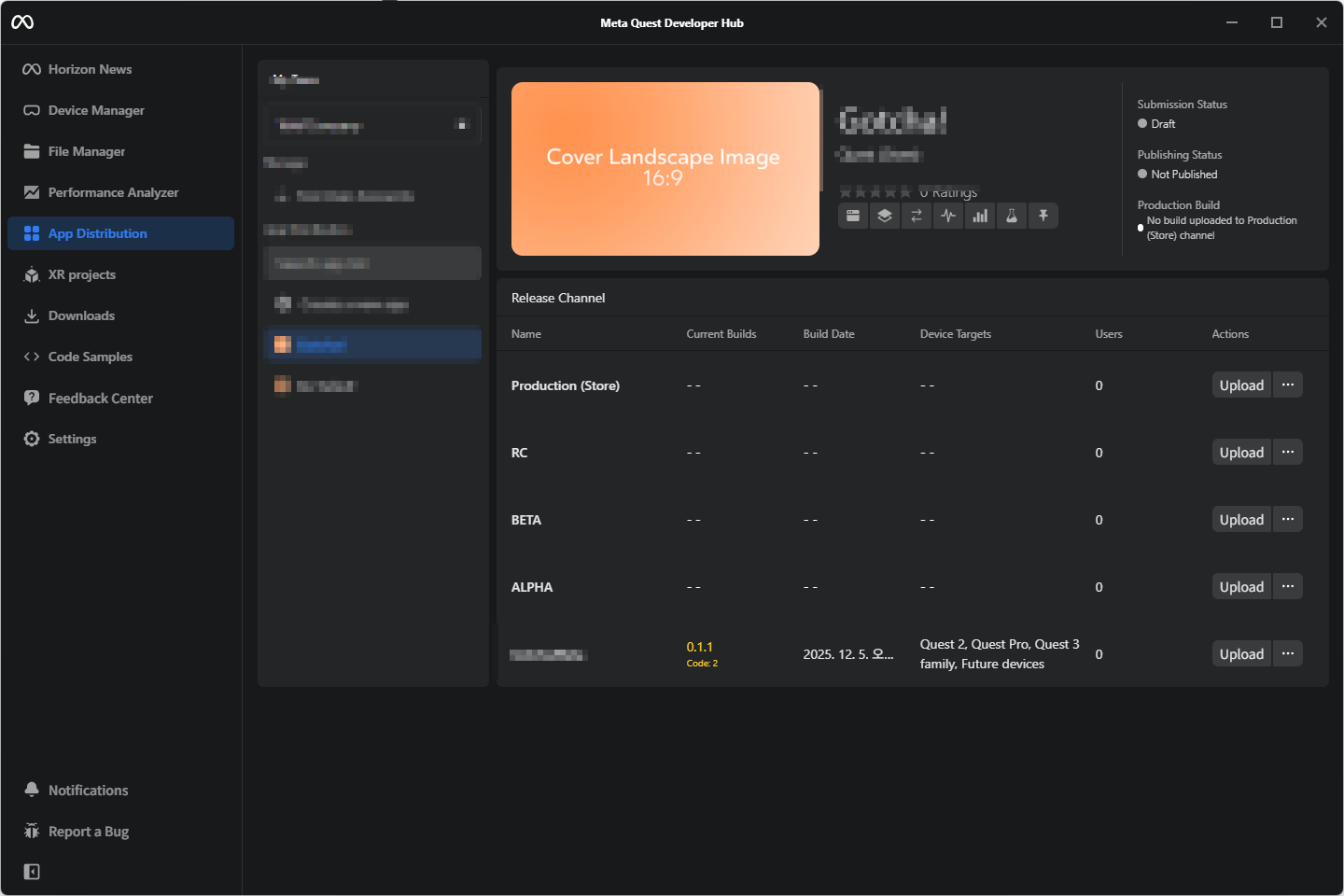Go to Horizon News in sidebar

120,69
